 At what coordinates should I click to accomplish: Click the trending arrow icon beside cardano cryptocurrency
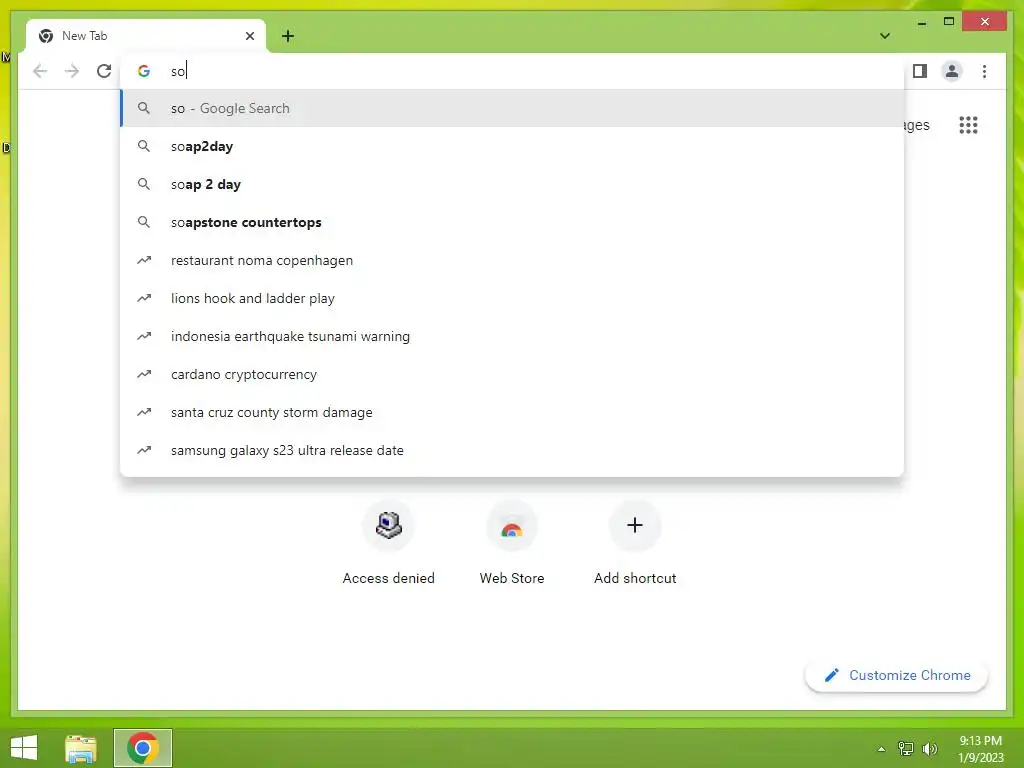144,374
